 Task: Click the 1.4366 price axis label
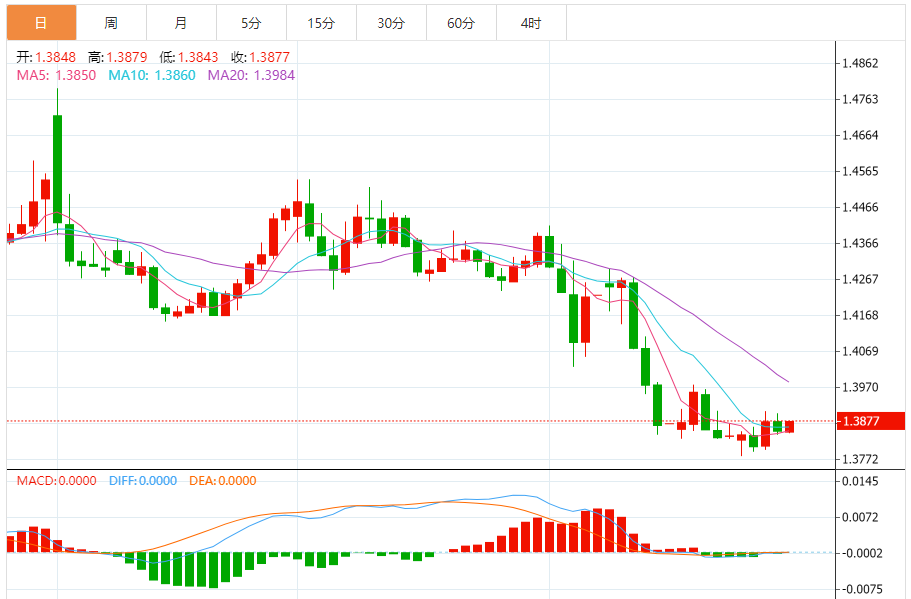pos(860,243)
